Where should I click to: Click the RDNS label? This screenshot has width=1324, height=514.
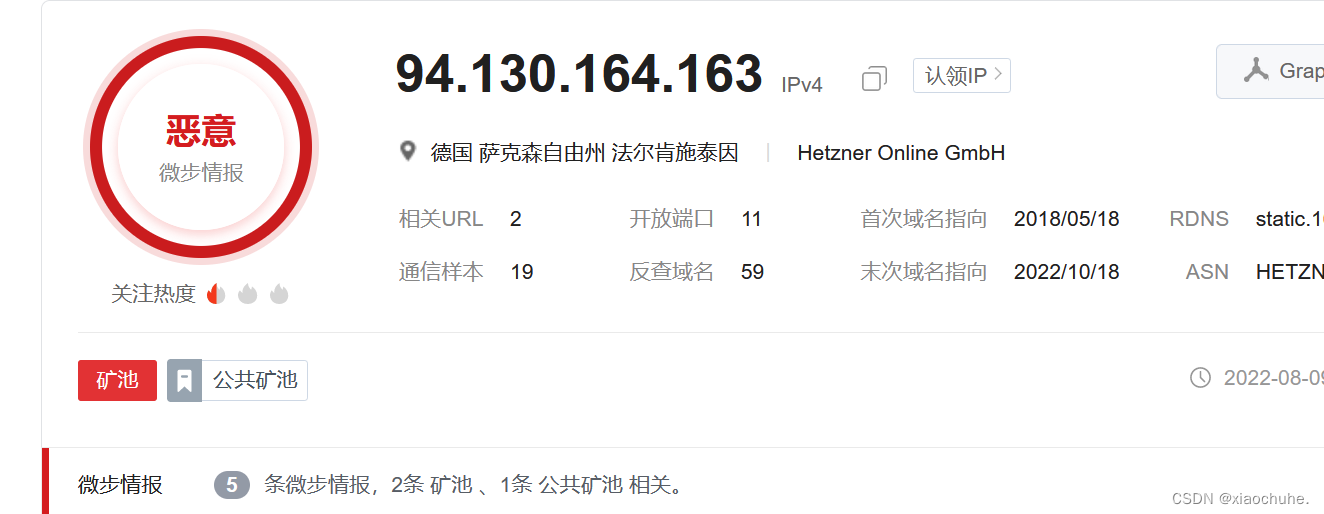click(x=1199, y=219)
